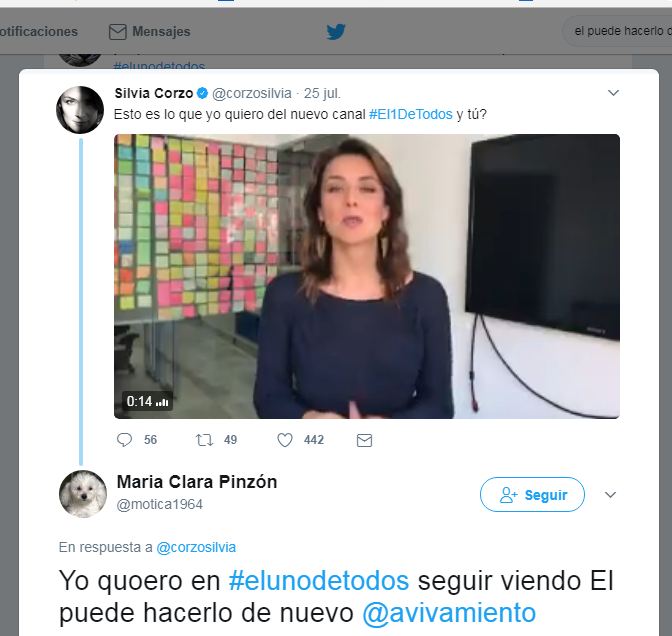Screen dimensions: 672x636
Task: Click the #El1DeTodos hashtag link
Action: (x=411, y=114)
